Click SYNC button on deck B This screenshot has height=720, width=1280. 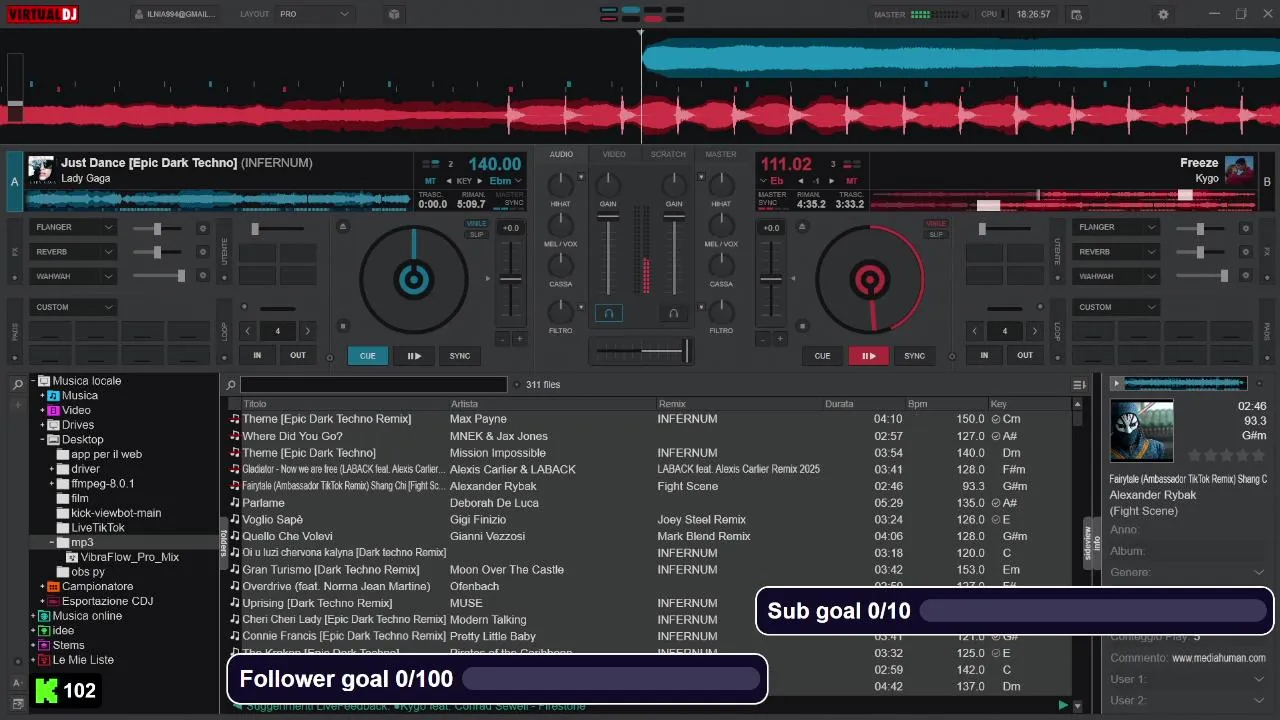tap(915, 355)
